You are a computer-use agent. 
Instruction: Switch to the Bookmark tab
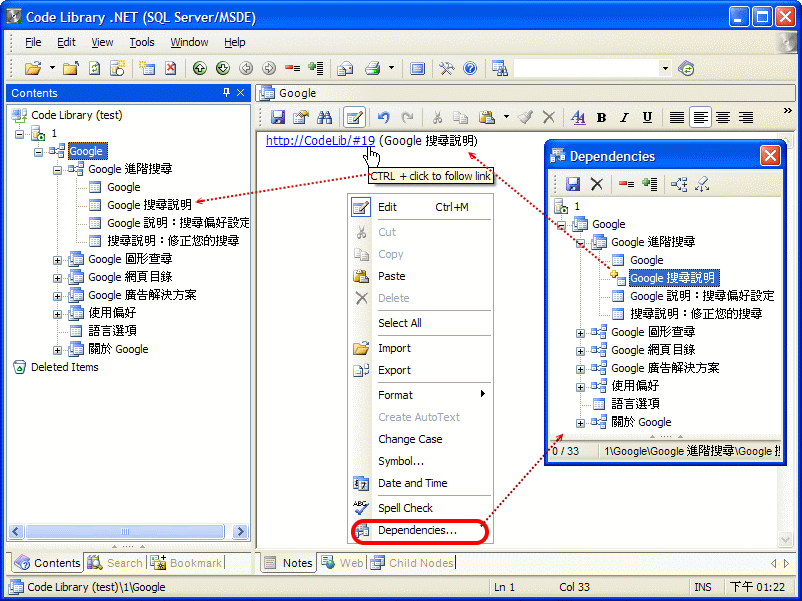(x=186, y=563)
